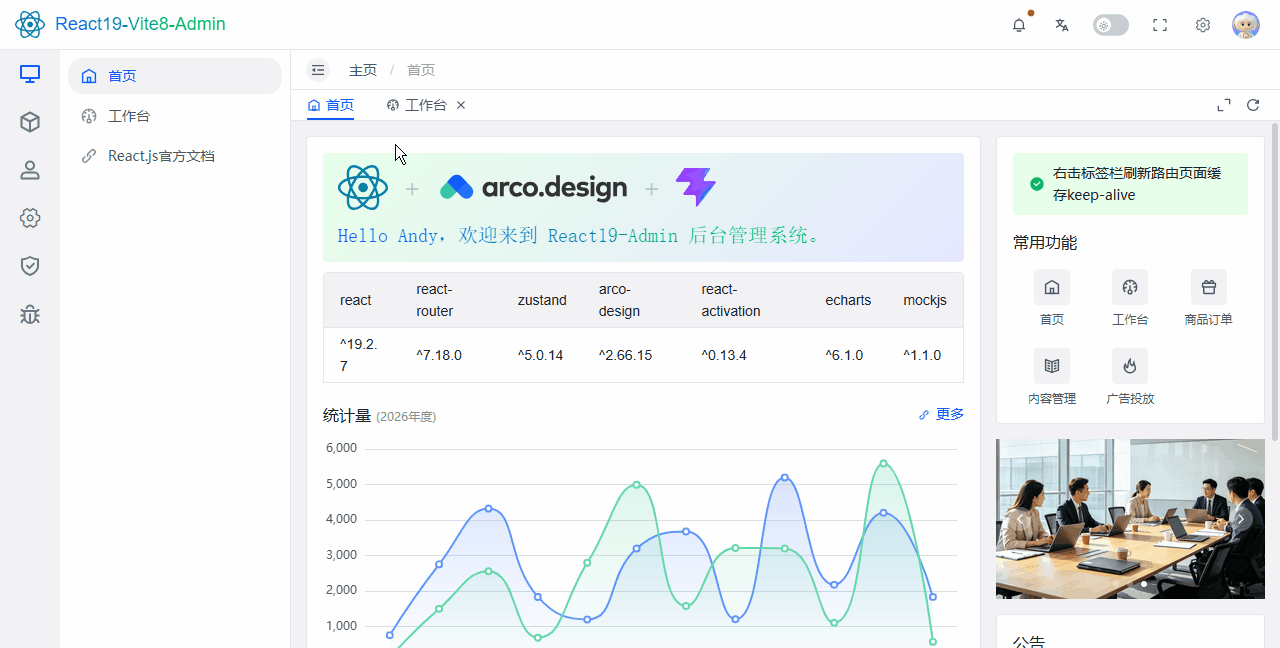Enter fullscreen mode from the header

coord(1160,25)
